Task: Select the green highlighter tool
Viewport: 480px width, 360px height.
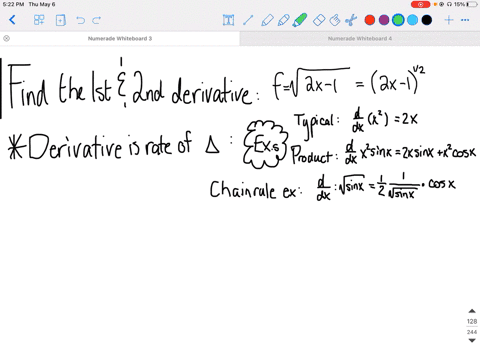Action: [x=300, y=20]
